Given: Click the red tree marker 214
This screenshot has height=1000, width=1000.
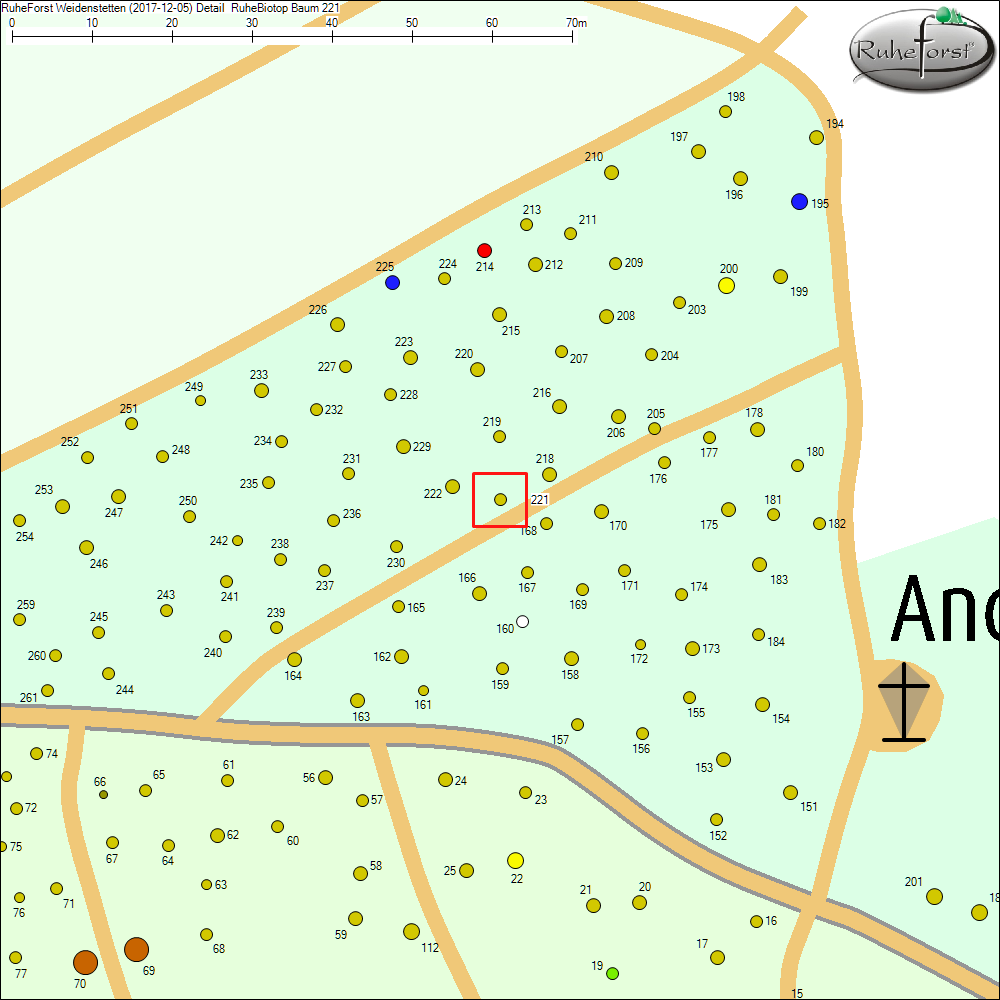Looking at the screenshot, I should 484,250.
